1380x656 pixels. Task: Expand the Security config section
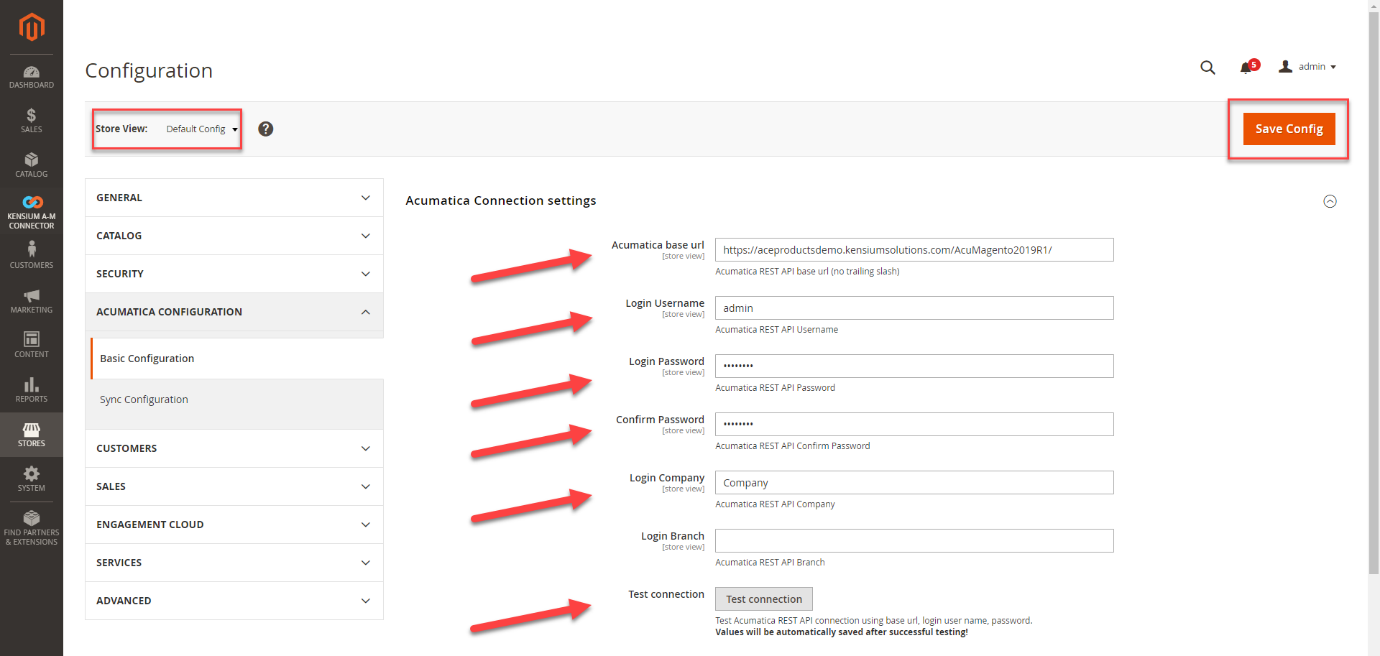234,274
